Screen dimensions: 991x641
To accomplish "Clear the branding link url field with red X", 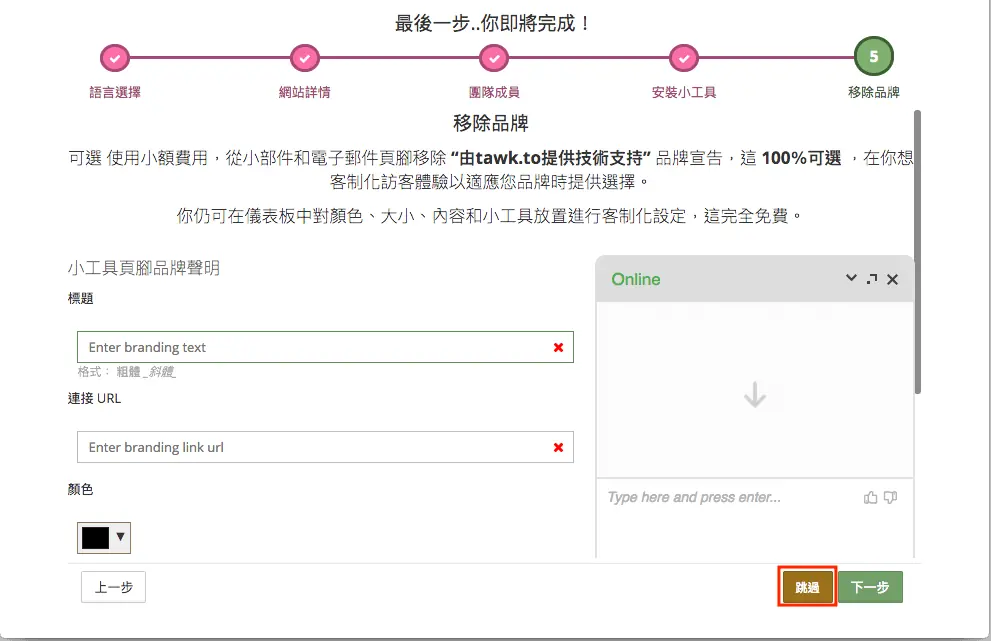I will pos(558,448).
